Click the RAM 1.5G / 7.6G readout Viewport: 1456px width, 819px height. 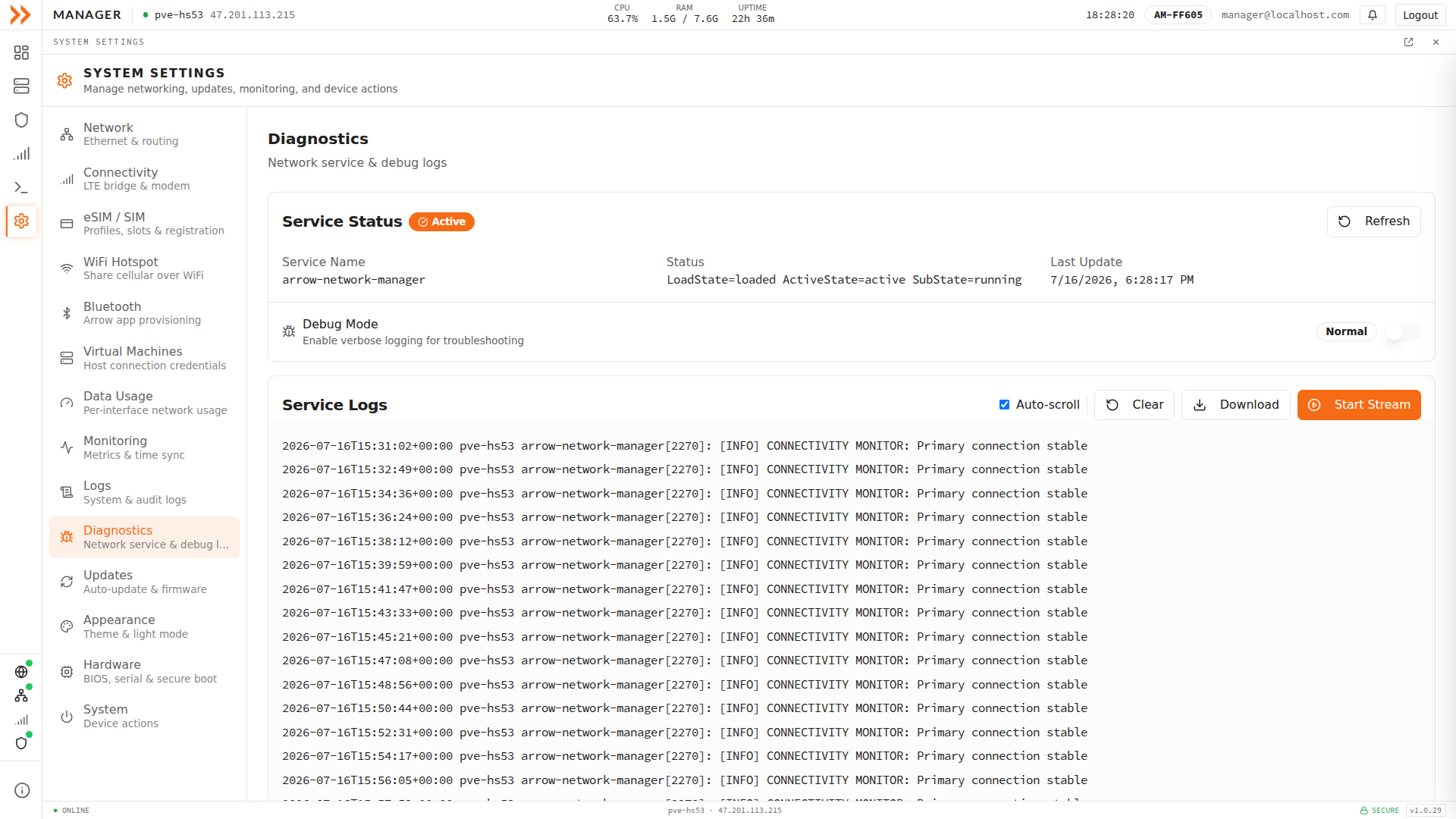point(684,14)
